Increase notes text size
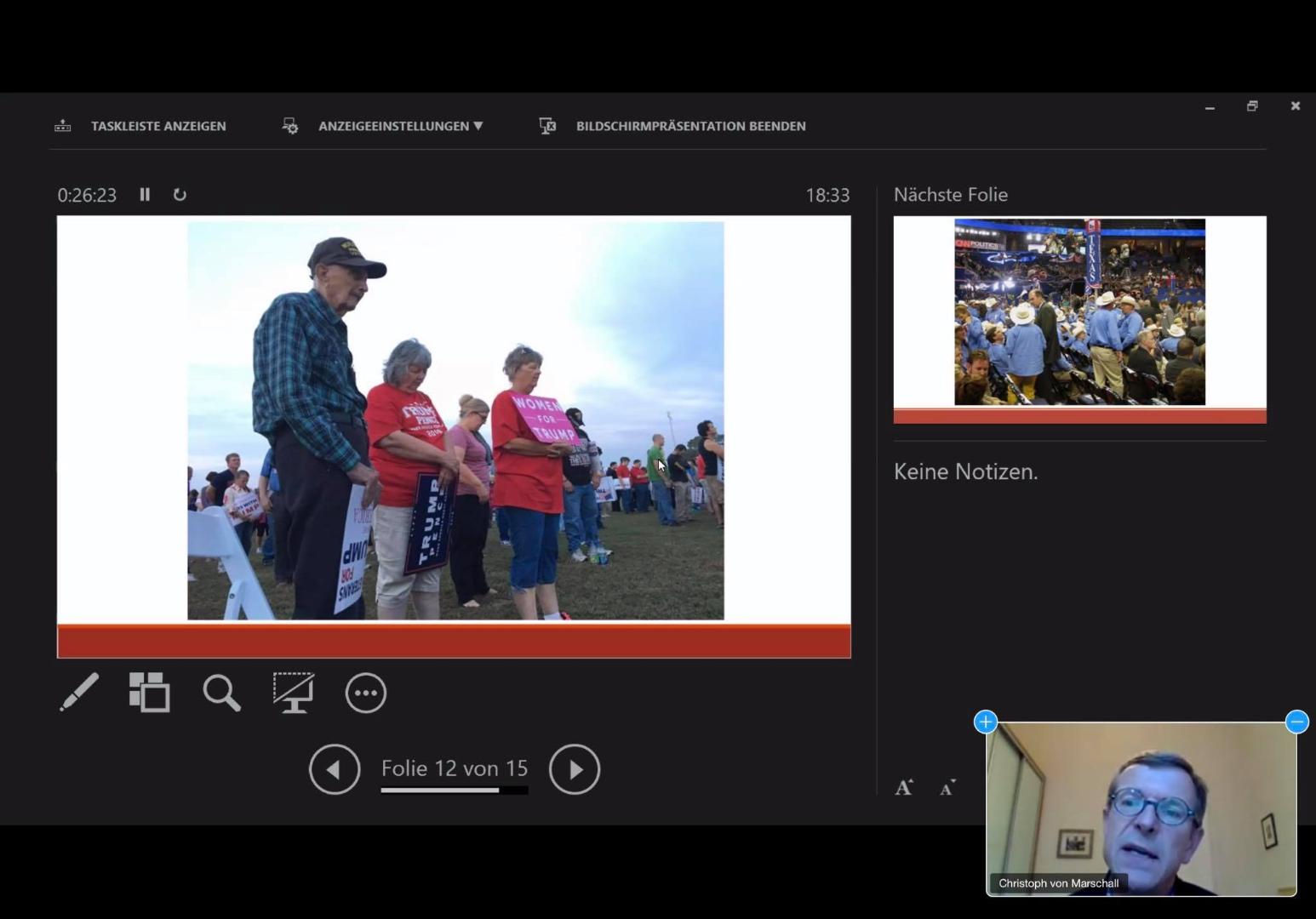Screen dimensions: 1316x919 [x=904, y=787]
